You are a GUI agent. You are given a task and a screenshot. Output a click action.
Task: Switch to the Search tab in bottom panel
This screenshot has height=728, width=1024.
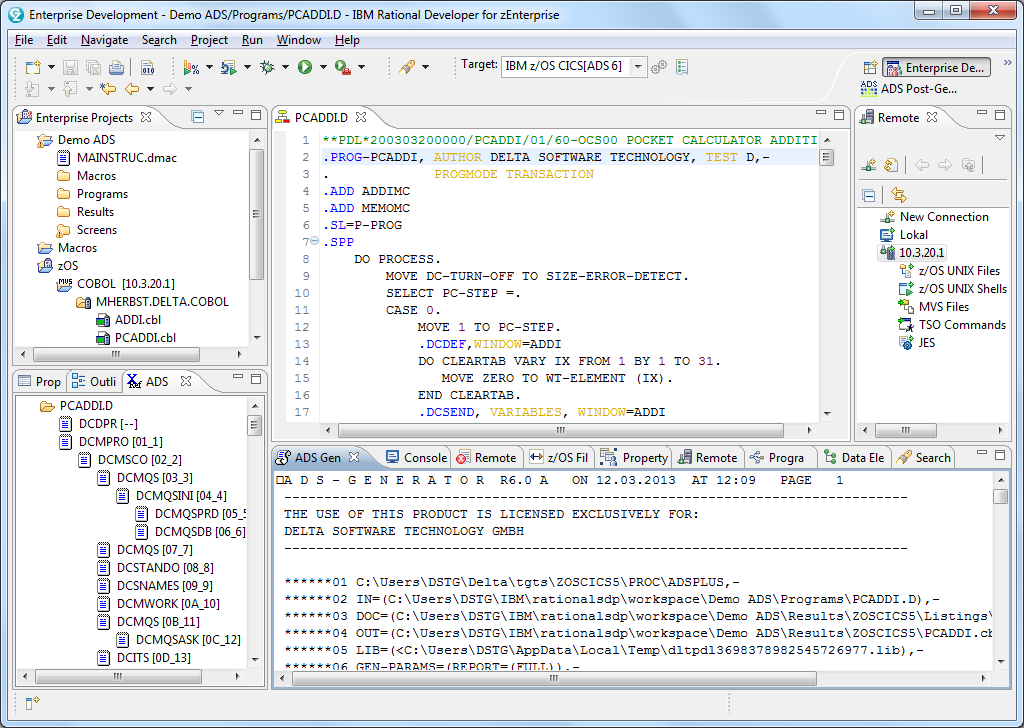924,458
